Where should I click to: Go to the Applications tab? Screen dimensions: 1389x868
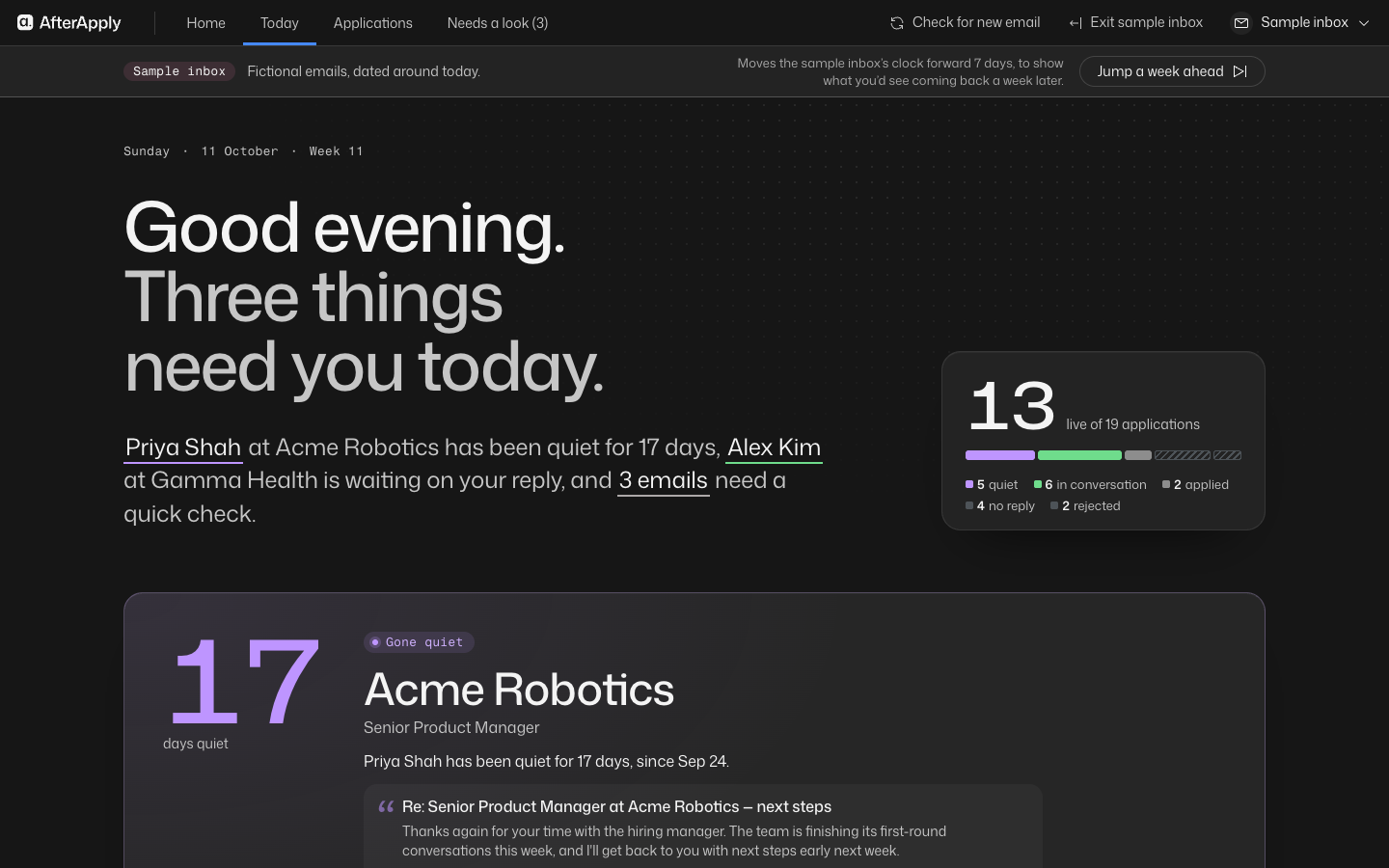(373, 22)
